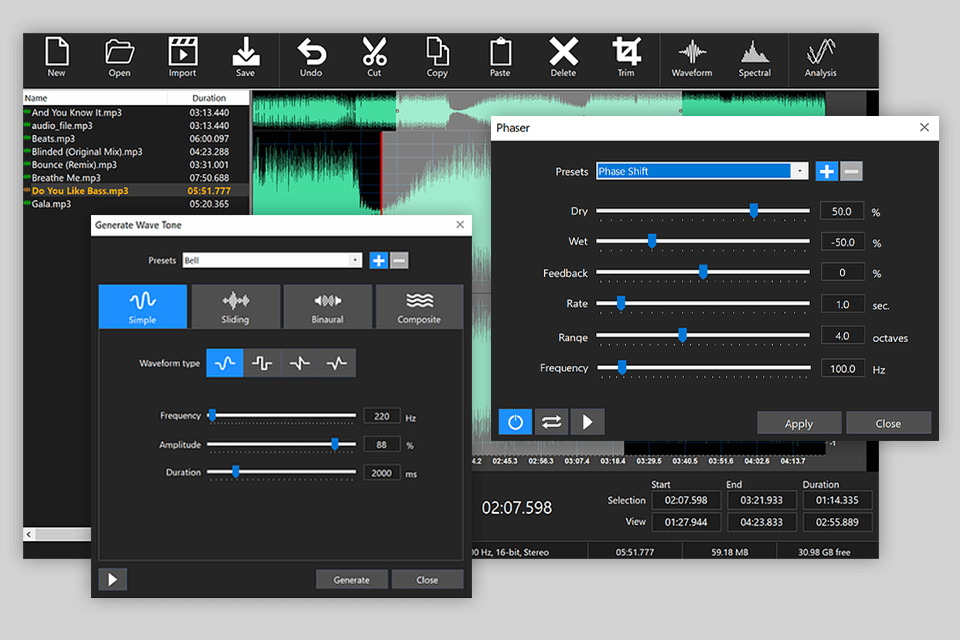This screenshot has height=640, width=960.
Task: Save the file with Save icon
Action: tap(245, 57)
